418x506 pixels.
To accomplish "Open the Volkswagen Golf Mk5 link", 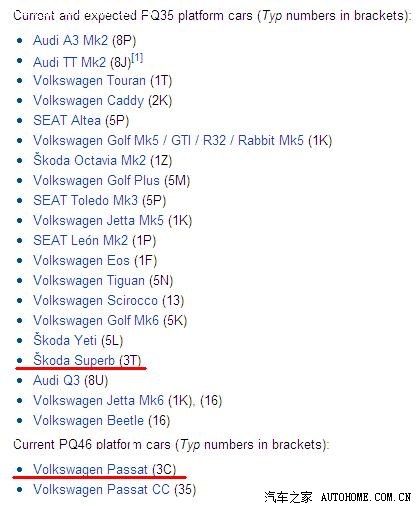I will pyautogui.click(x=96, y=141).
